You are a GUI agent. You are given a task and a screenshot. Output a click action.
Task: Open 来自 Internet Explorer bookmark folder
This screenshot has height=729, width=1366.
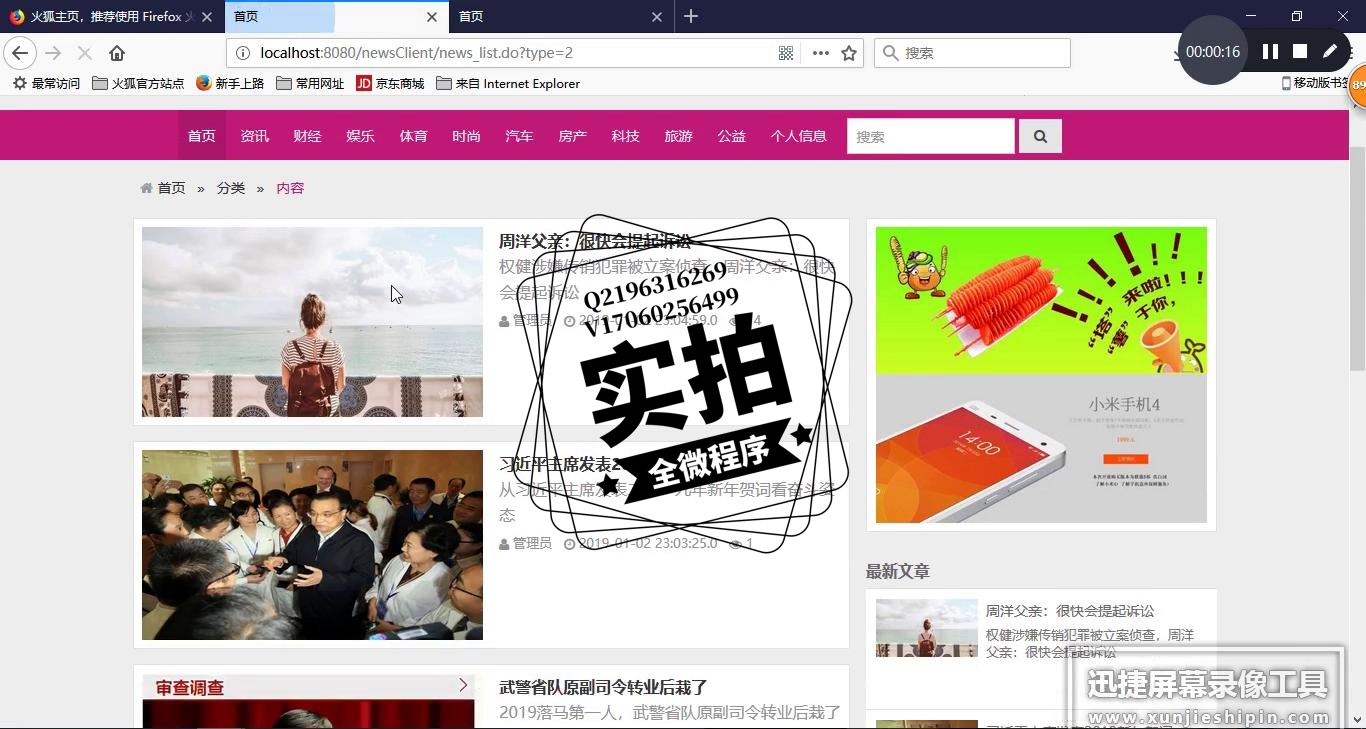(508, 84)
